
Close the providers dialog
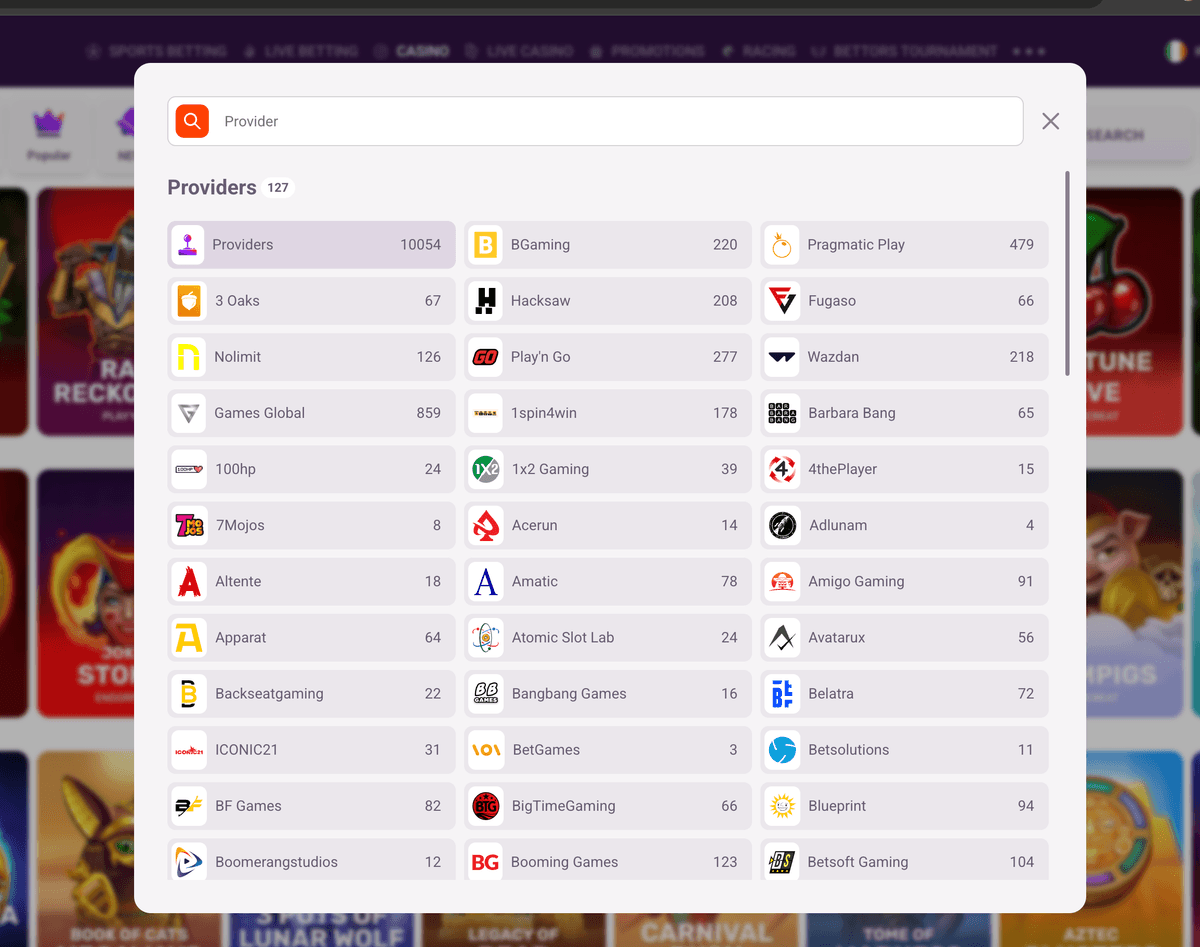pos(1050,121)
